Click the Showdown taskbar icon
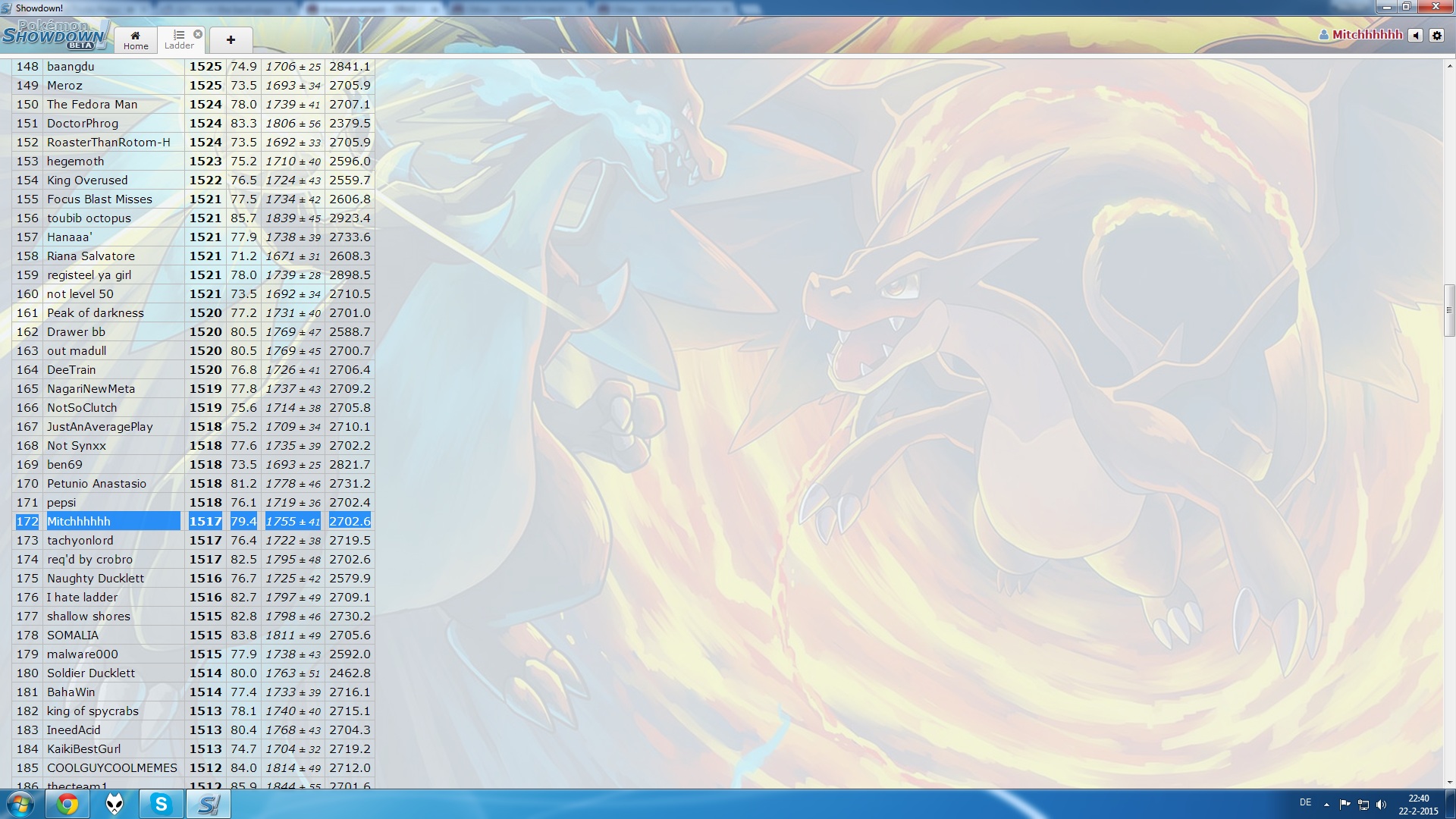1456x819 pixels. click(208, 804)
